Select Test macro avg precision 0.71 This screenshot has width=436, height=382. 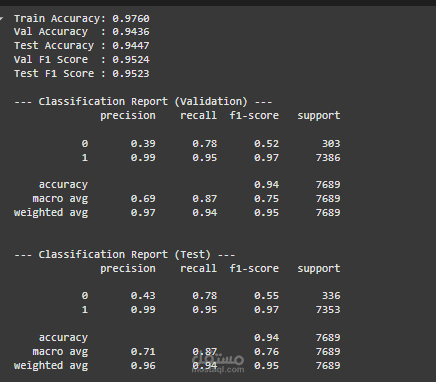pyautogui.click(x=143, y=352)
